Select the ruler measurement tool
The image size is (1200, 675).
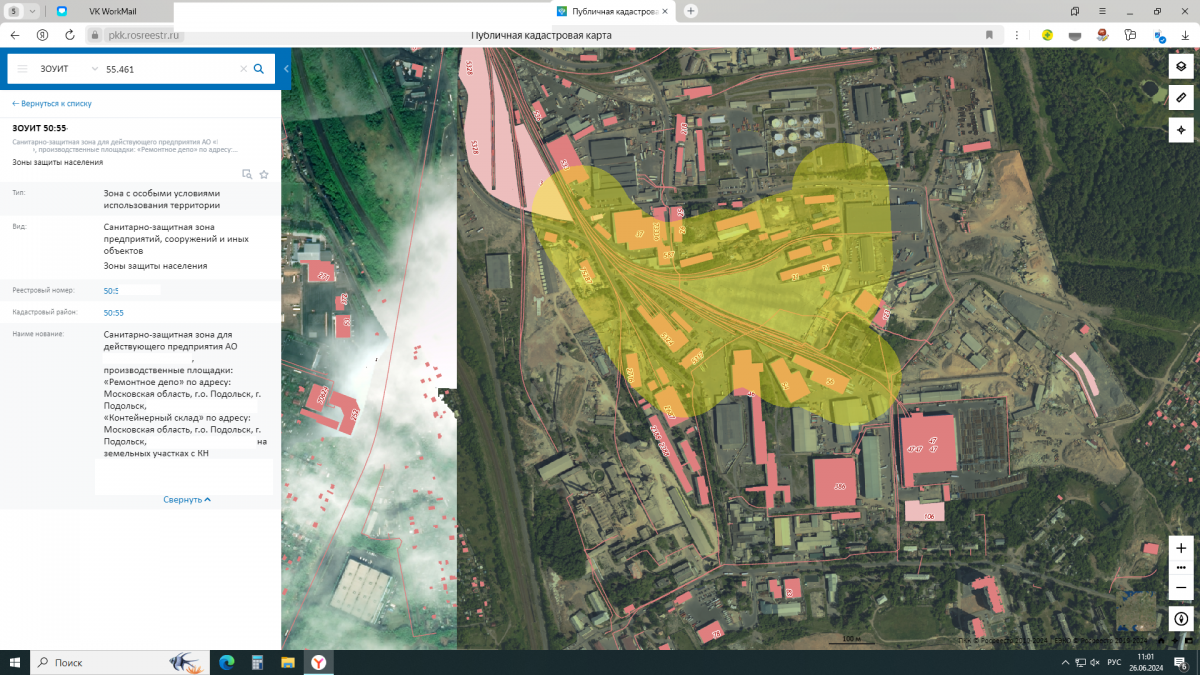click(1181, 98)
